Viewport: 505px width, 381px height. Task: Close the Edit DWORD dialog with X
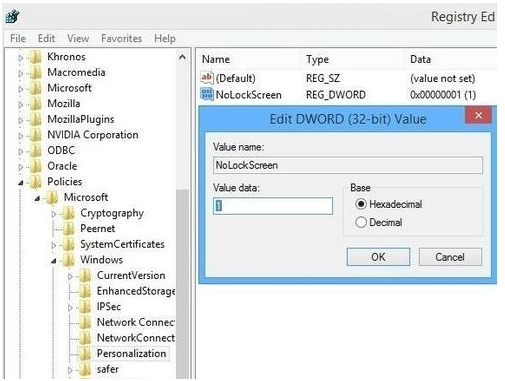(x=478, y=115)
